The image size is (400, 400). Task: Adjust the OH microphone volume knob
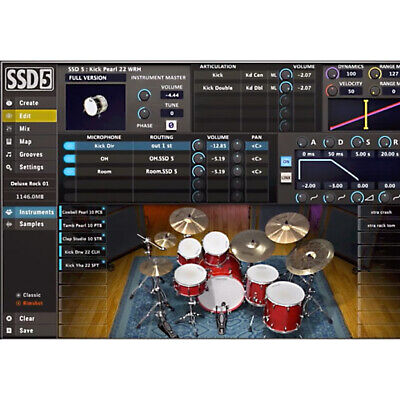coord(198,158)
